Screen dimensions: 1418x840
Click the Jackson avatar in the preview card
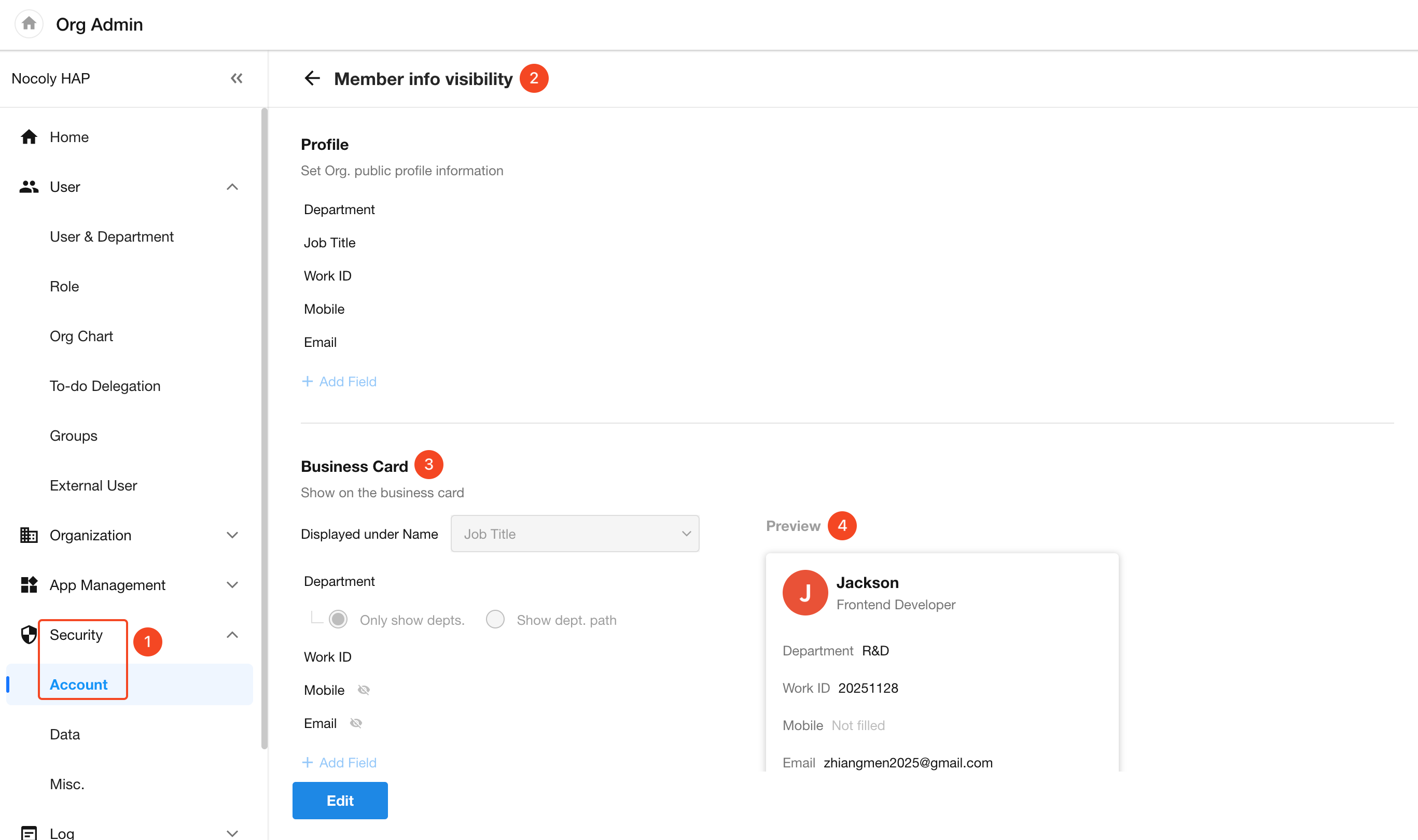(804, 593)
